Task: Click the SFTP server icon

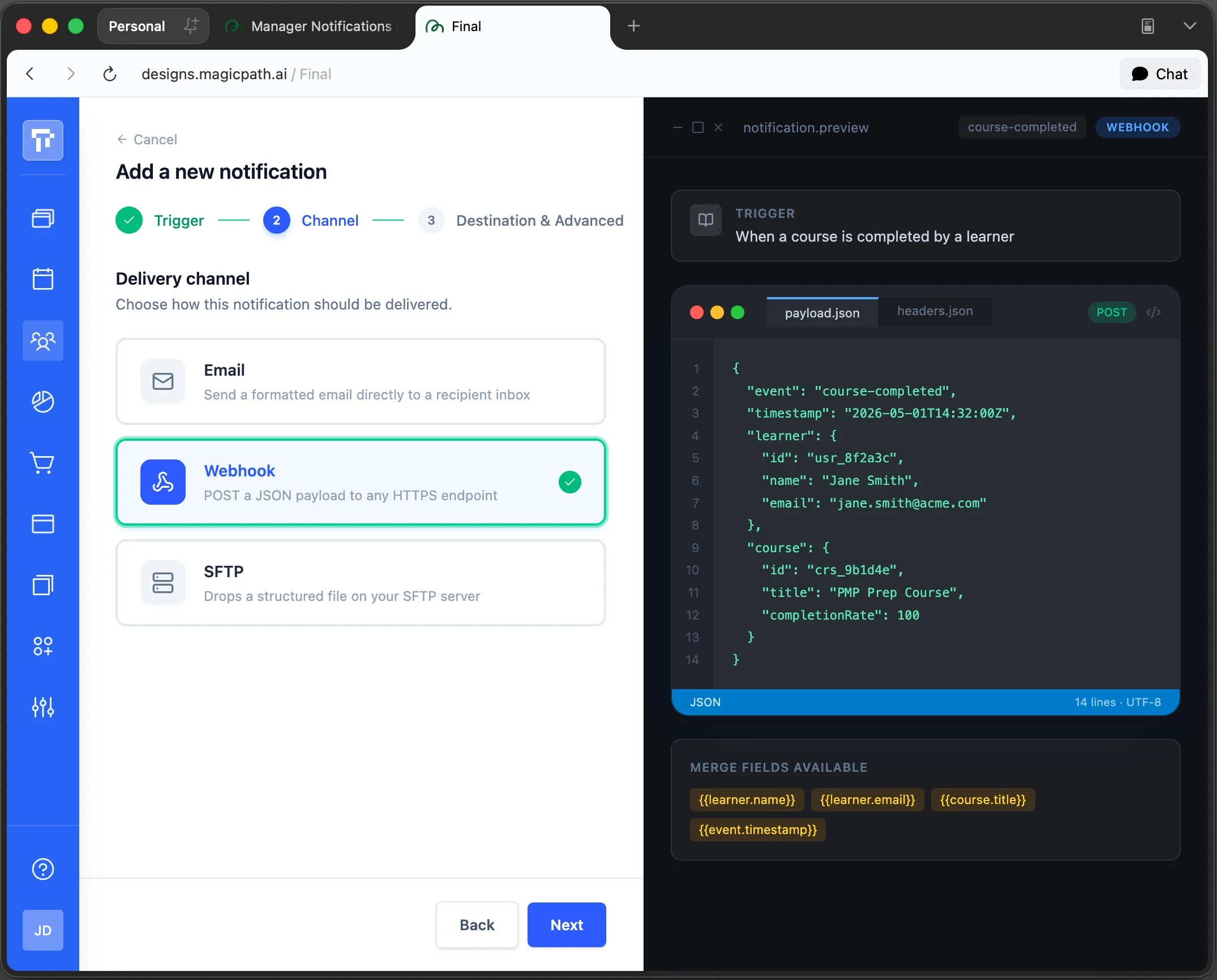Action: [163, 583]
